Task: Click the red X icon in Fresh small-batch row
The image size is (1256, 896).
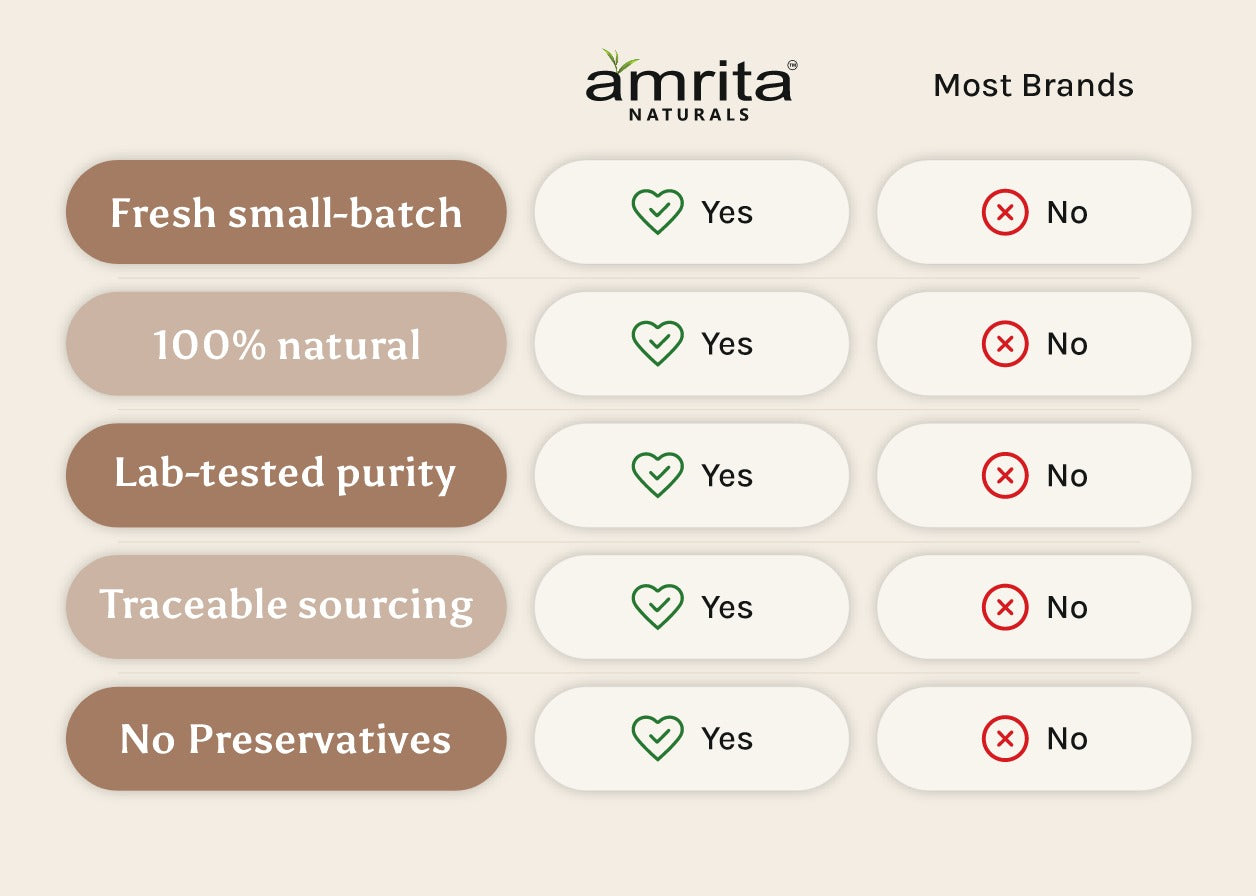Action: pyautogui.click(x=1005, y=212)
